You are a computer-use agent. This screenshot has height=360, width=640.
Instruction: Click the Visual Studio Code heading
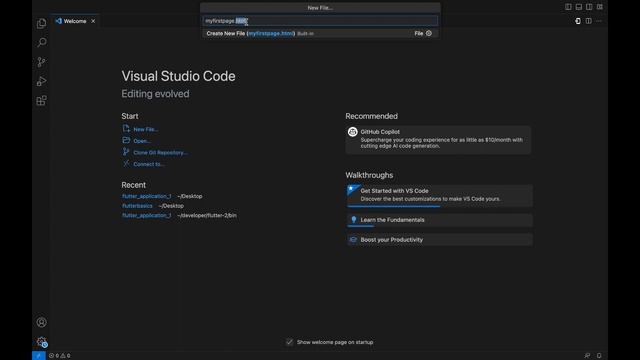[x=178, y=76]
